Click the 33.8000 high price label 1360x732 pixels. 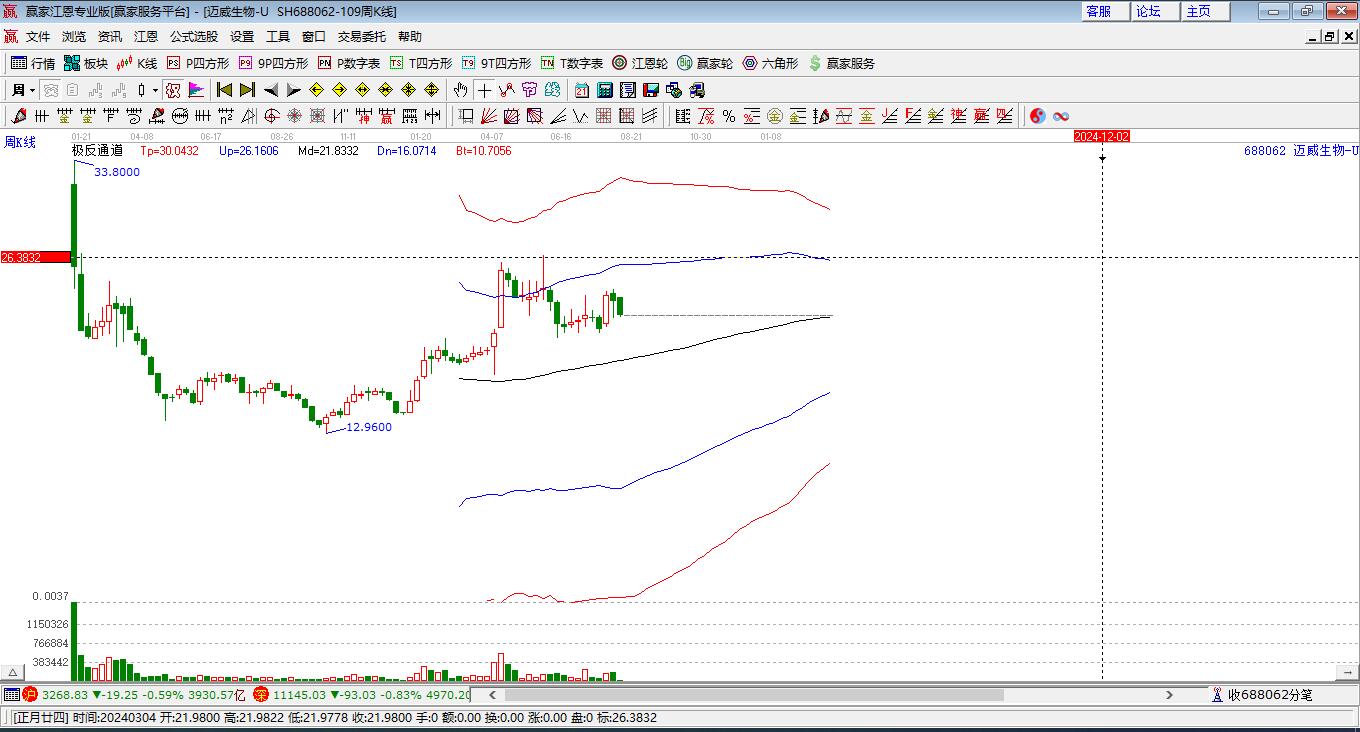[117, 172]
